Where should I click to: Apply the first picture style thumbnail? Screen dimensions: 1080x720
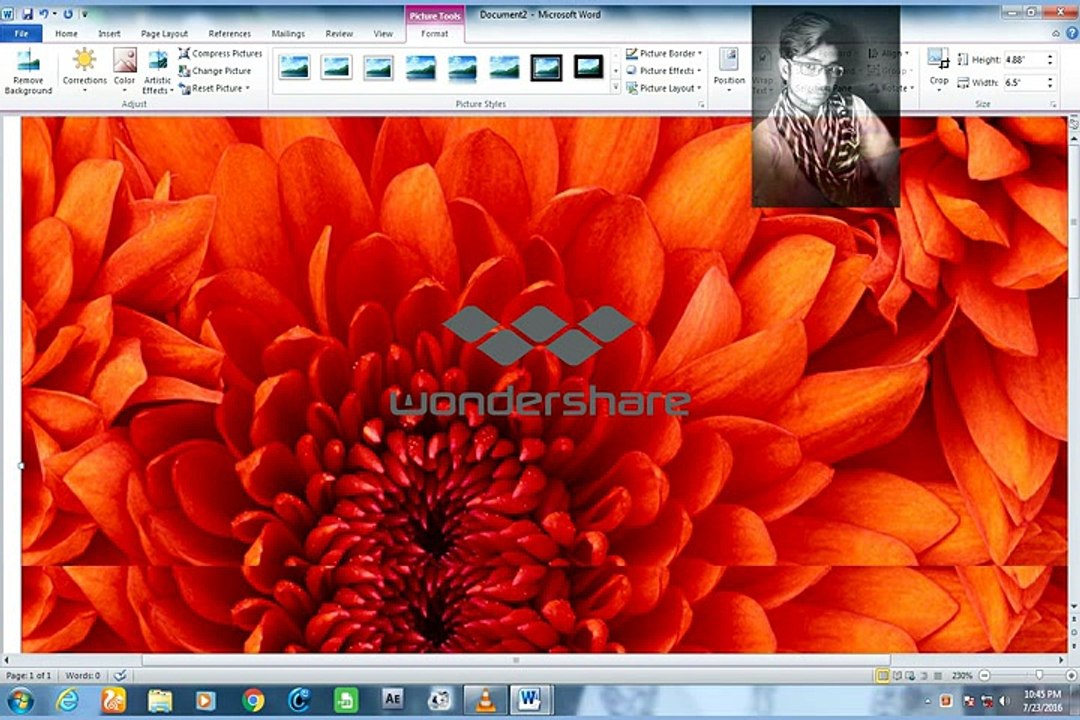[x=294, y=67]
